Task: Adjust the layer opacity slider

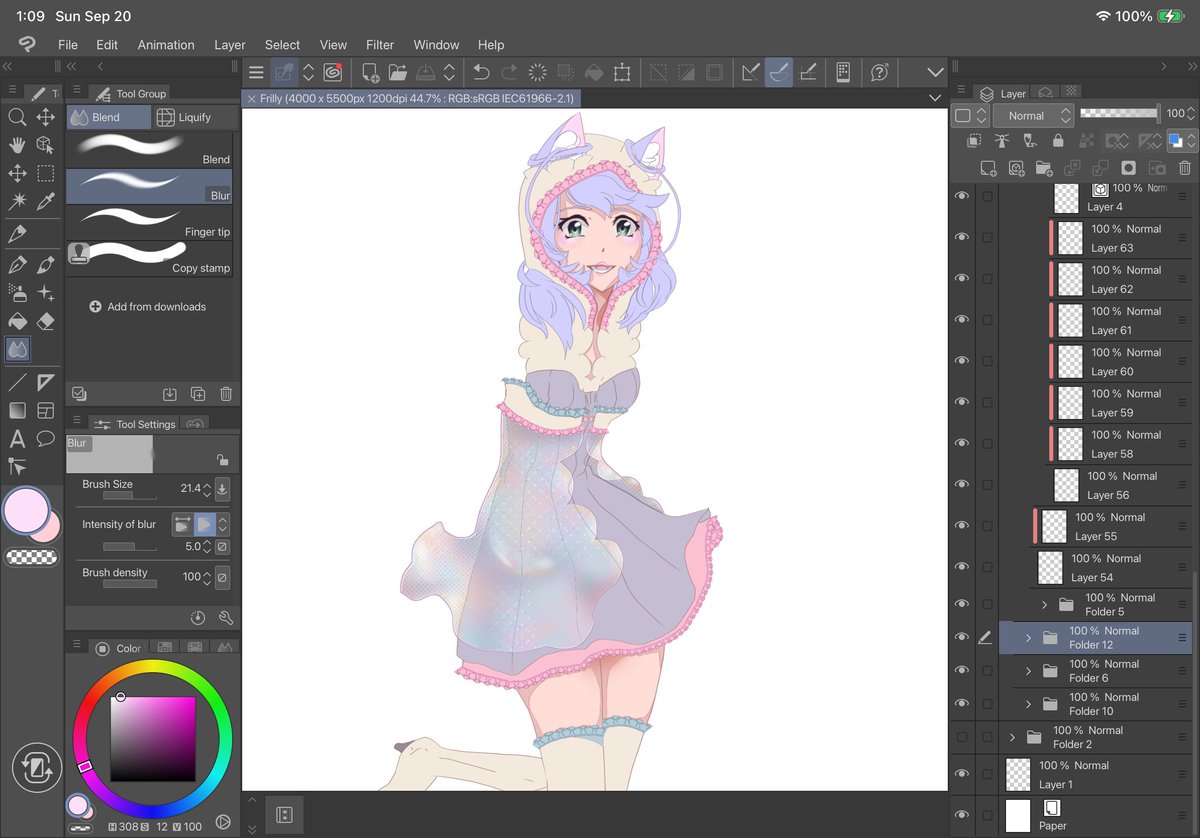Action: (1118, 113)
